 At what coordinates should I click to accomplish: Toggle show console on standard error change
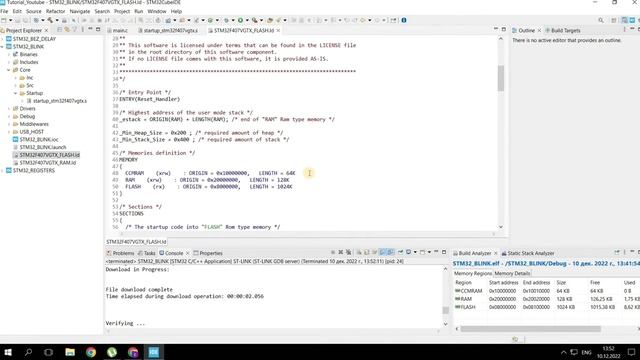pos(391,252)
